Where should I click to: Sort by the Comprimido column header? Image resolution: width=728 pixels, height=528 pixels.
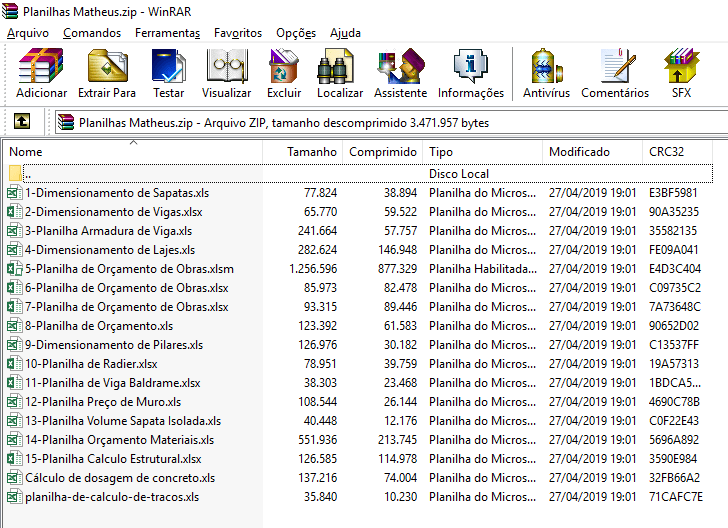(x=383, y=152)
